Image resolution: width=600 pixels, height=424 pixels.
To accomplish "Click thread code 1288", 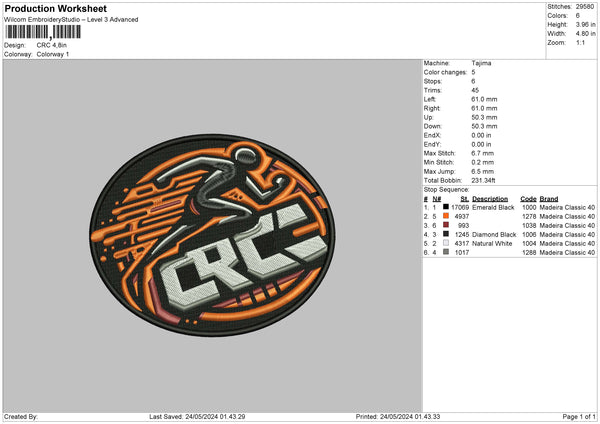I will [529, 253].
